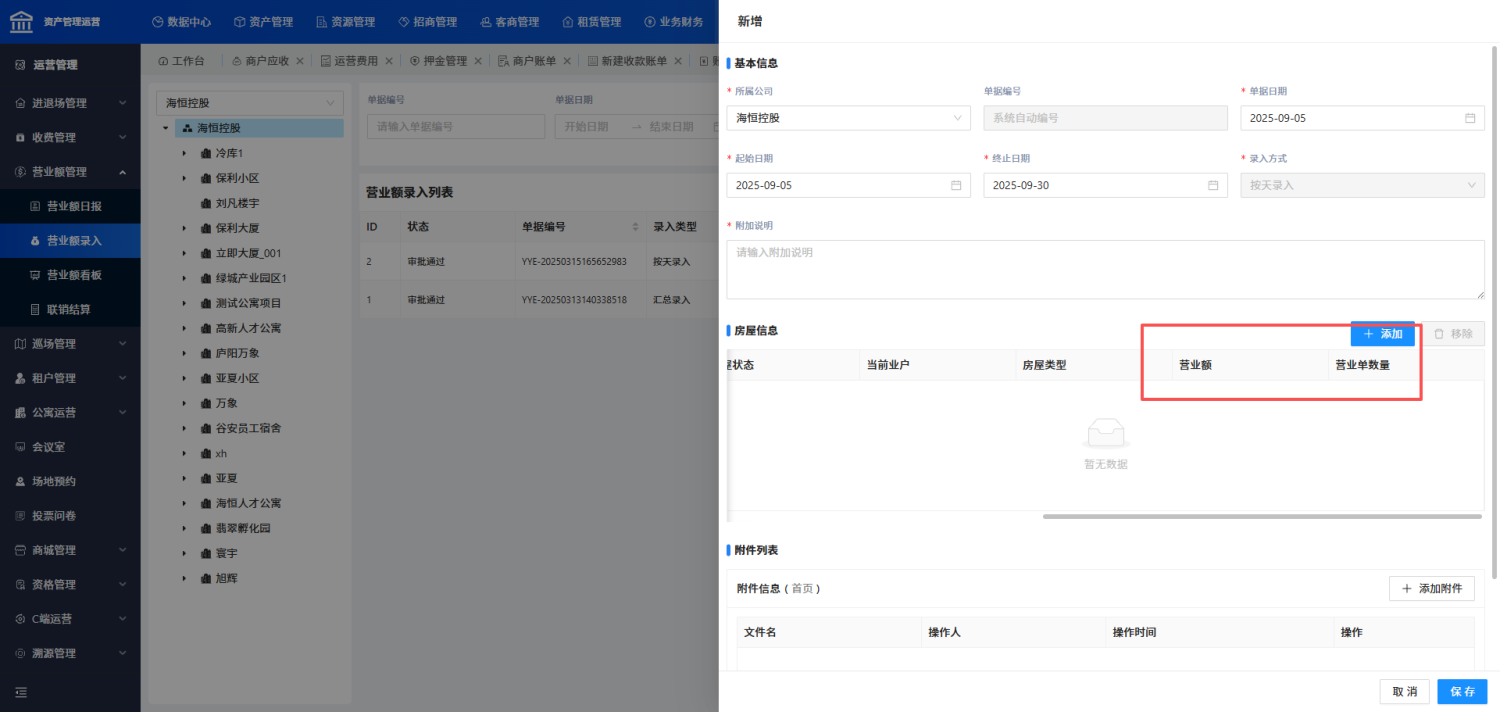Collapse the 海恒控股 root tree node

pyautogui.click(x=165, y=128)
